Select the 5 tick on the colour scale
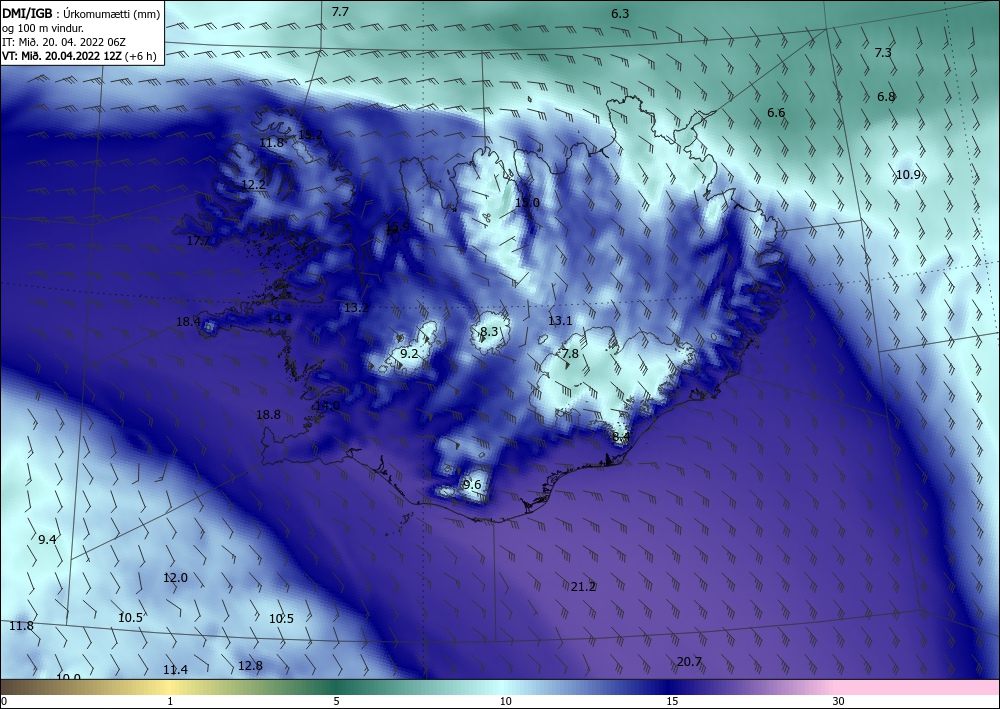1000x709 pixels. click(x=336, y=702)
